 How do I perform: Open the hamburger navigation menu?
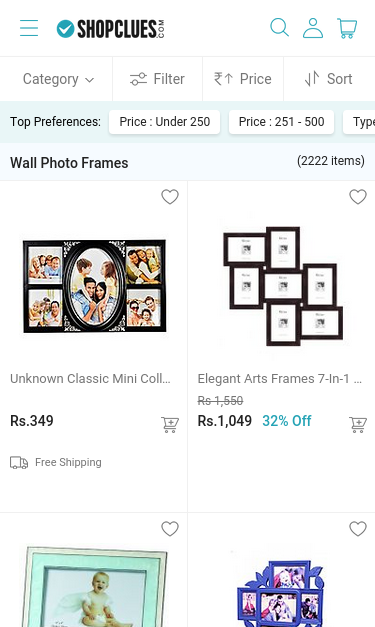click(x=29, y=28)
